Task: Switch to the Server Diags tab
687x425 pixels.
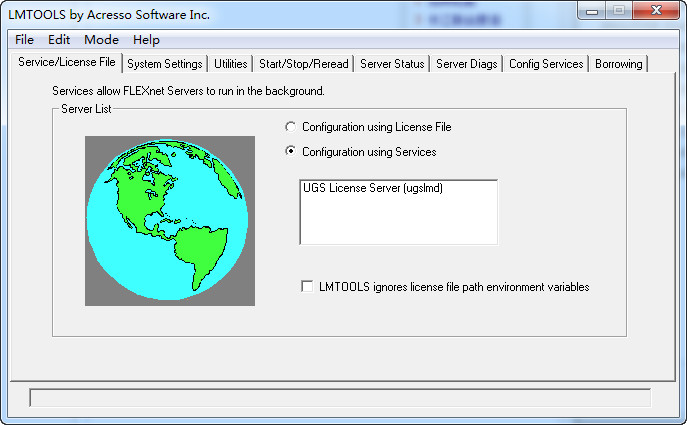Action: point(467,64)
